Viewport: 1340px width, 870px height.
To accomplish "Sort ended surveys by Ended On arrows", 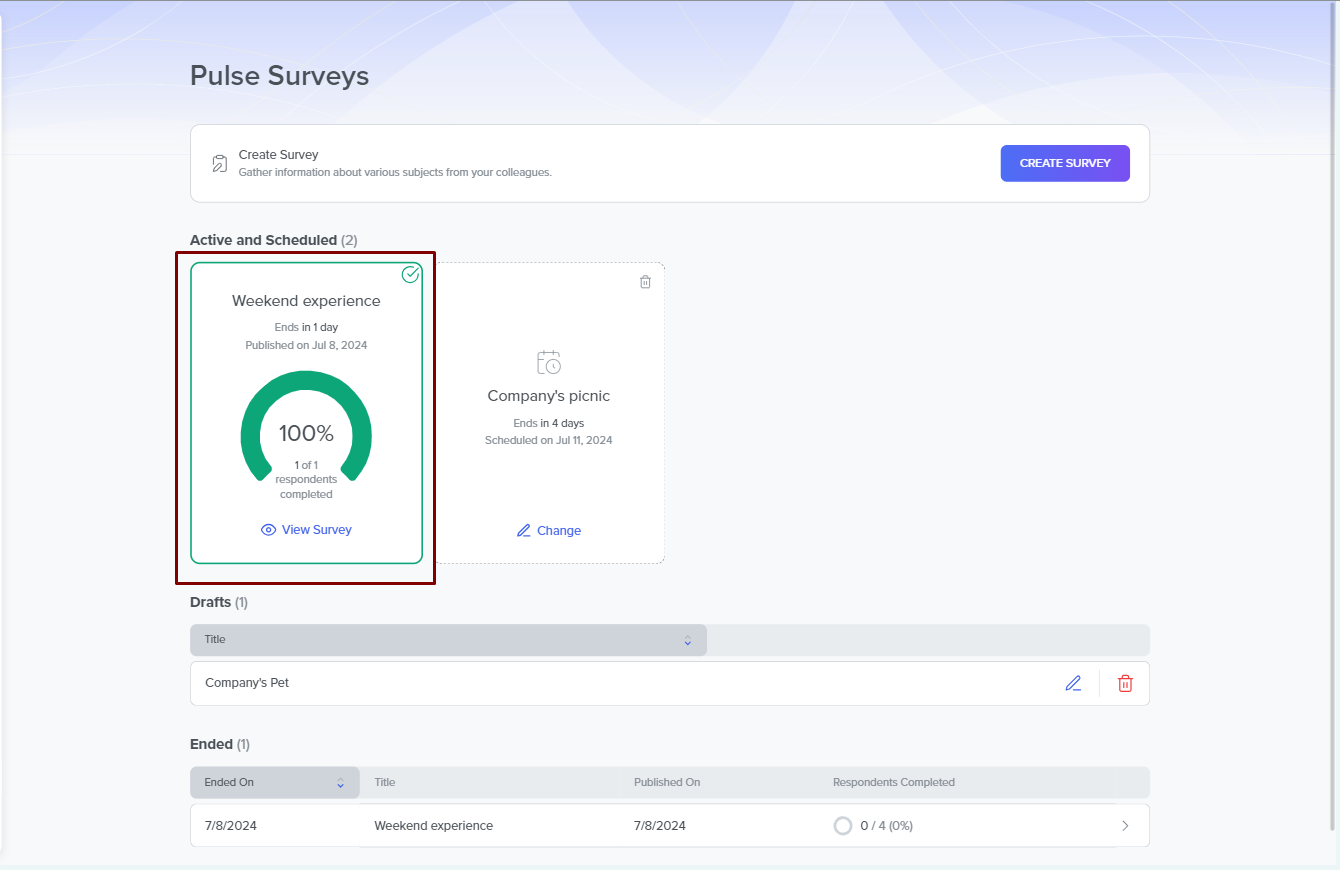I will [340, 783].
